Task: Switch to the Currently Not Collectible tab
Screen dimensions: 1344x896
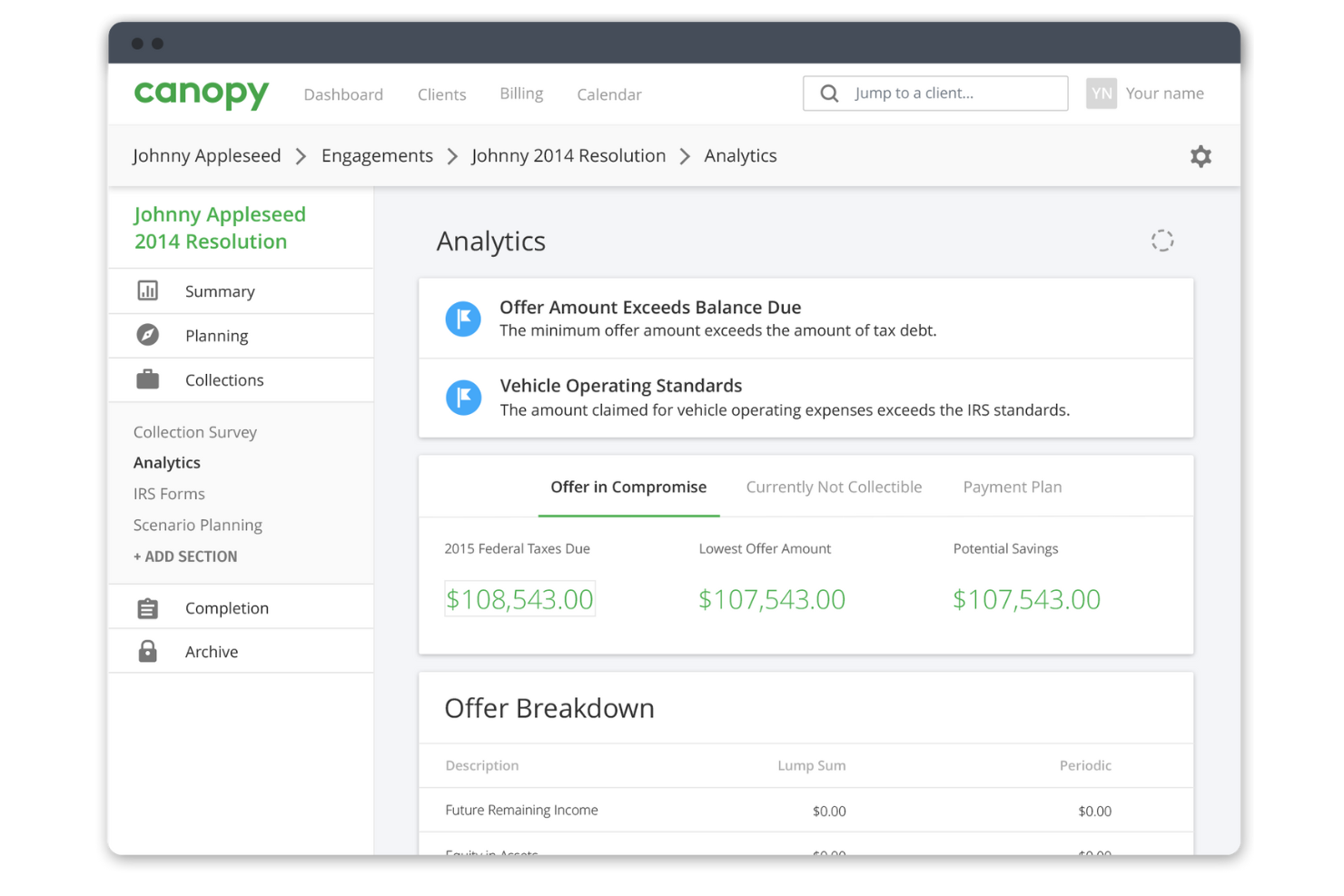Action: [834, 487]
